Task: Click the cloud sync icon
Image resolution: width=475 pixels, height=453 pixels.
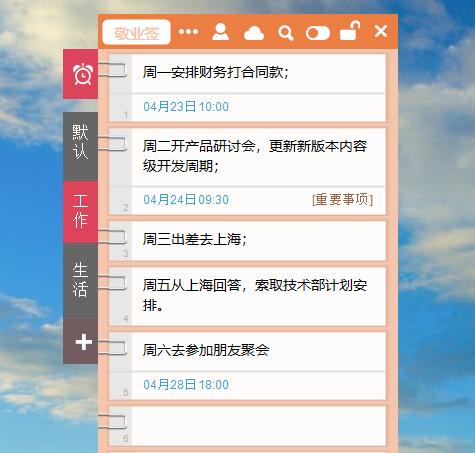Action: point(254,33)
